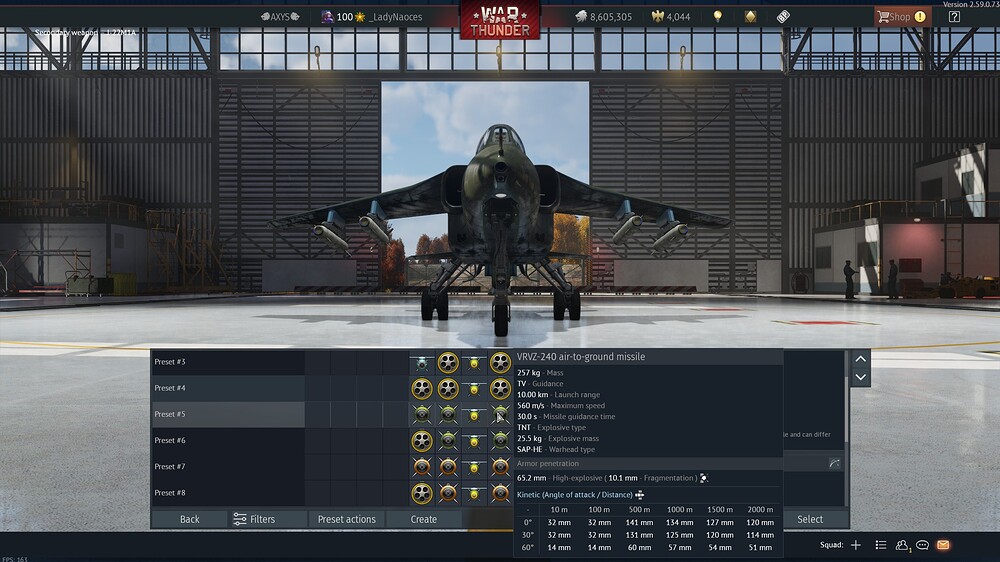This screenshot has height=562, width=1000.
Task: Select the third slot yellow pod in Preset #7
Action: (474, 467)
